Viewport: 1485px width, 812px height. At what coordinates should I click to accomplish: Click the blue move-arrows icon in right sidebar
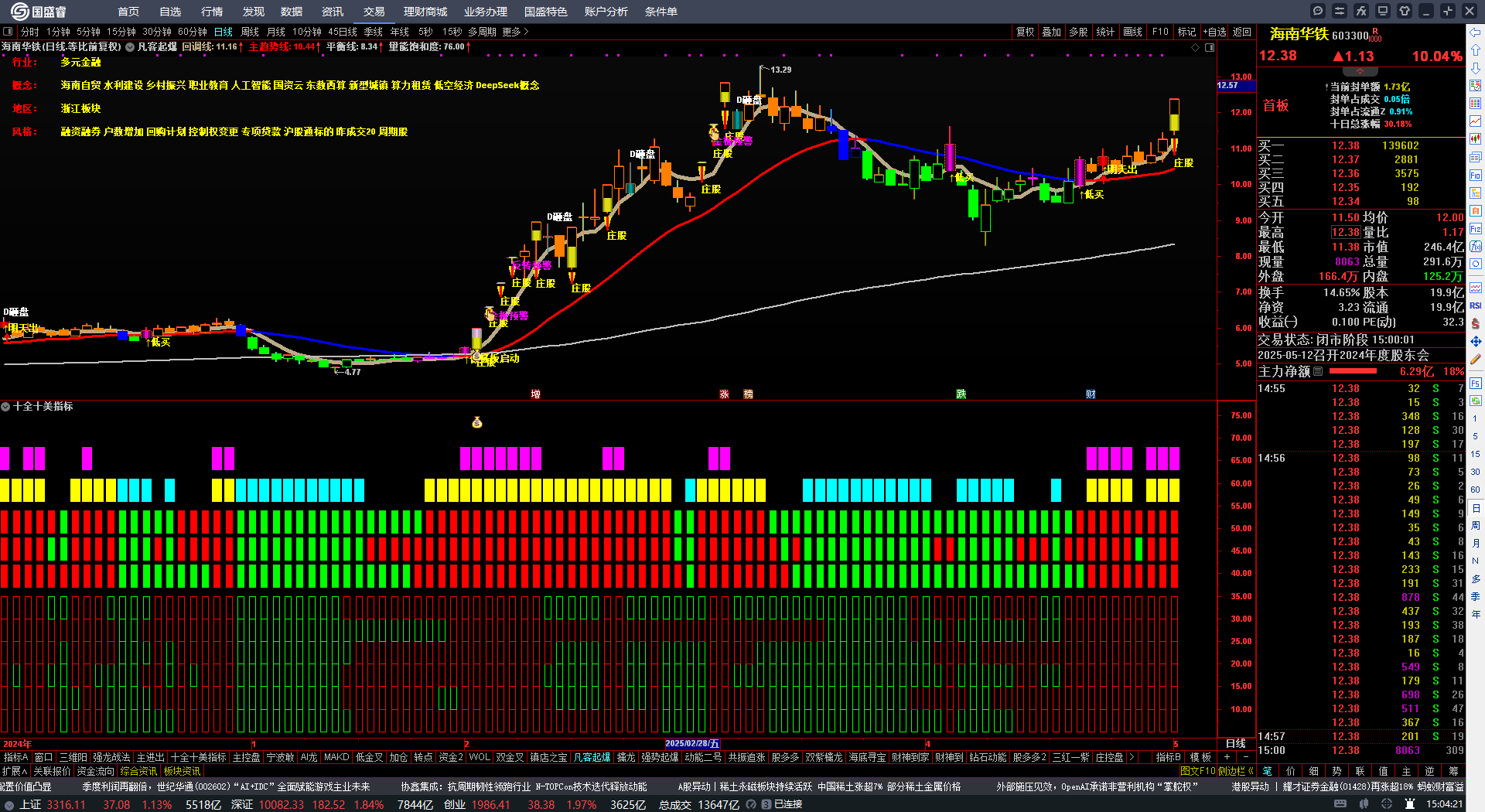[x=1476, y=341]
